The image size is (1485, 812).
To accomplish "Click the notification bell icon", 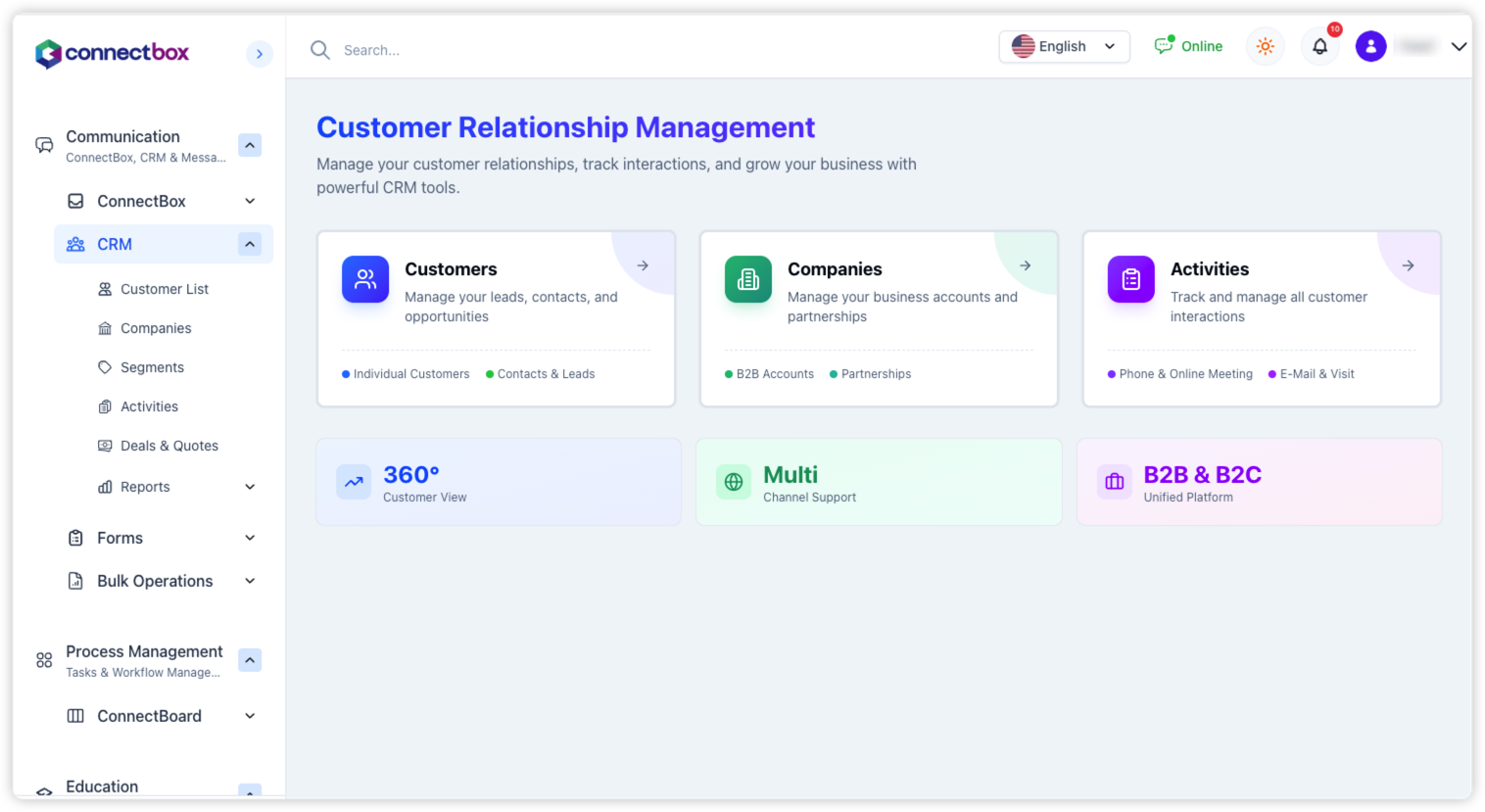I will point(1319,46).
